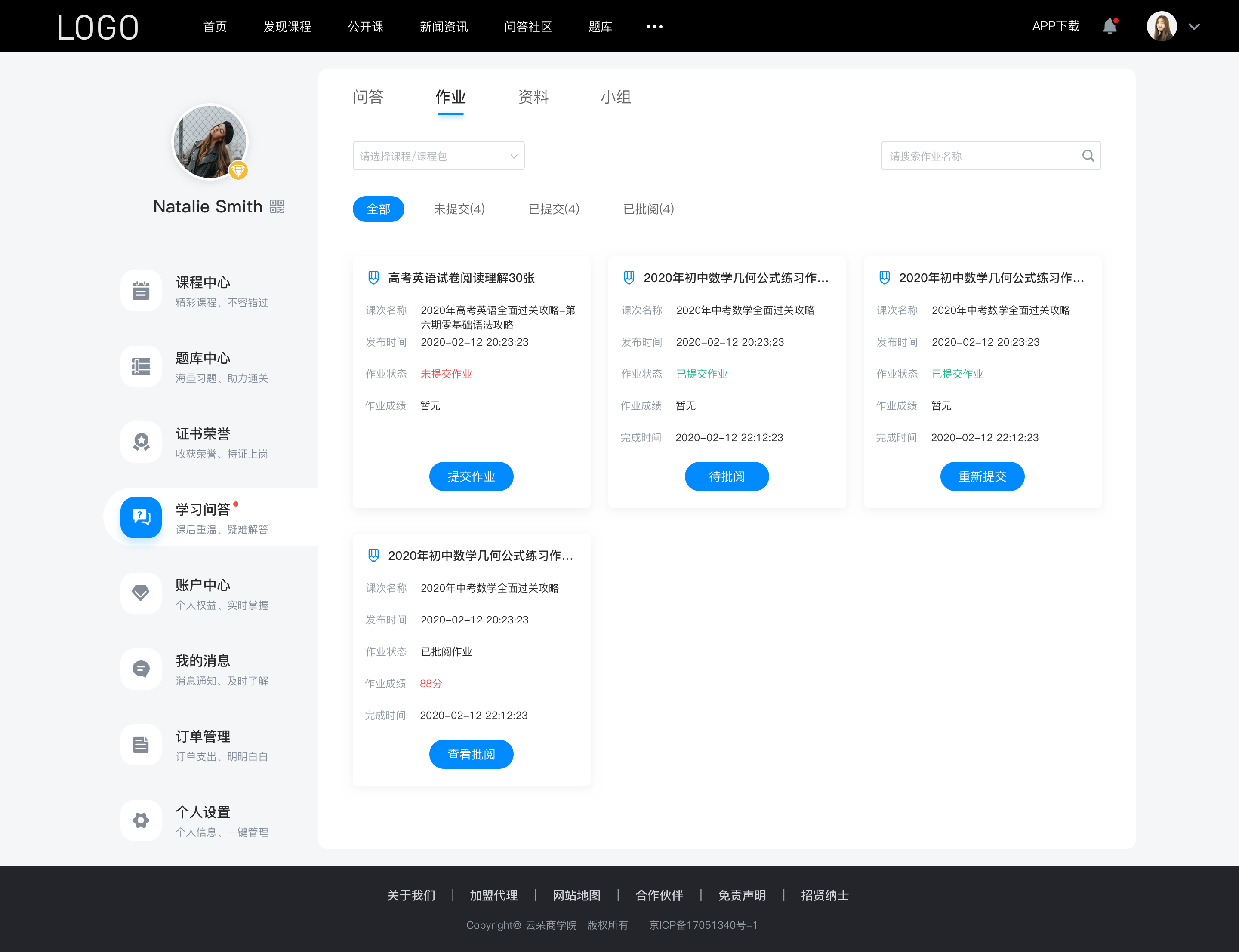1239x952 pixels.
Task: Click 提交作业 button on first card
Action: click(471, 476)
